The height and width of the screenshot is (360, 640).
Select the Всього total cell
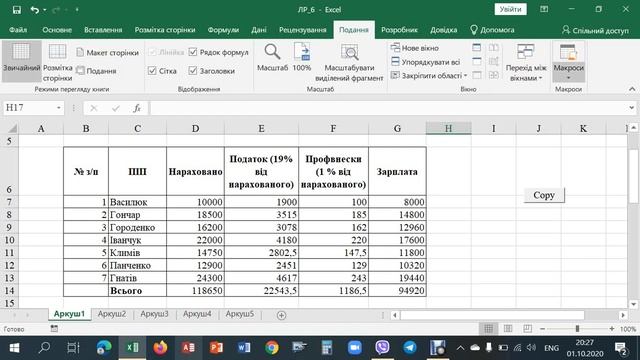point(137,291)
